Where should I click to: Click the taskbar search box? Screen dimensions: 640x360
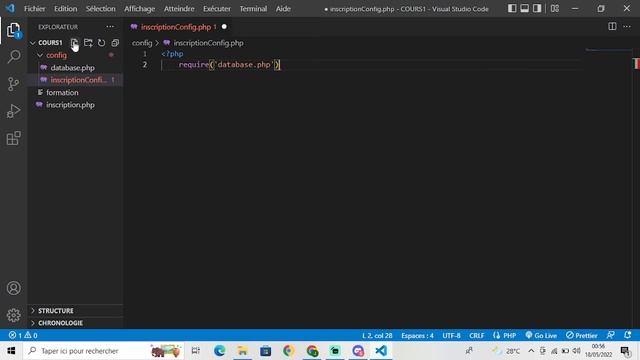tap(104, 351)
